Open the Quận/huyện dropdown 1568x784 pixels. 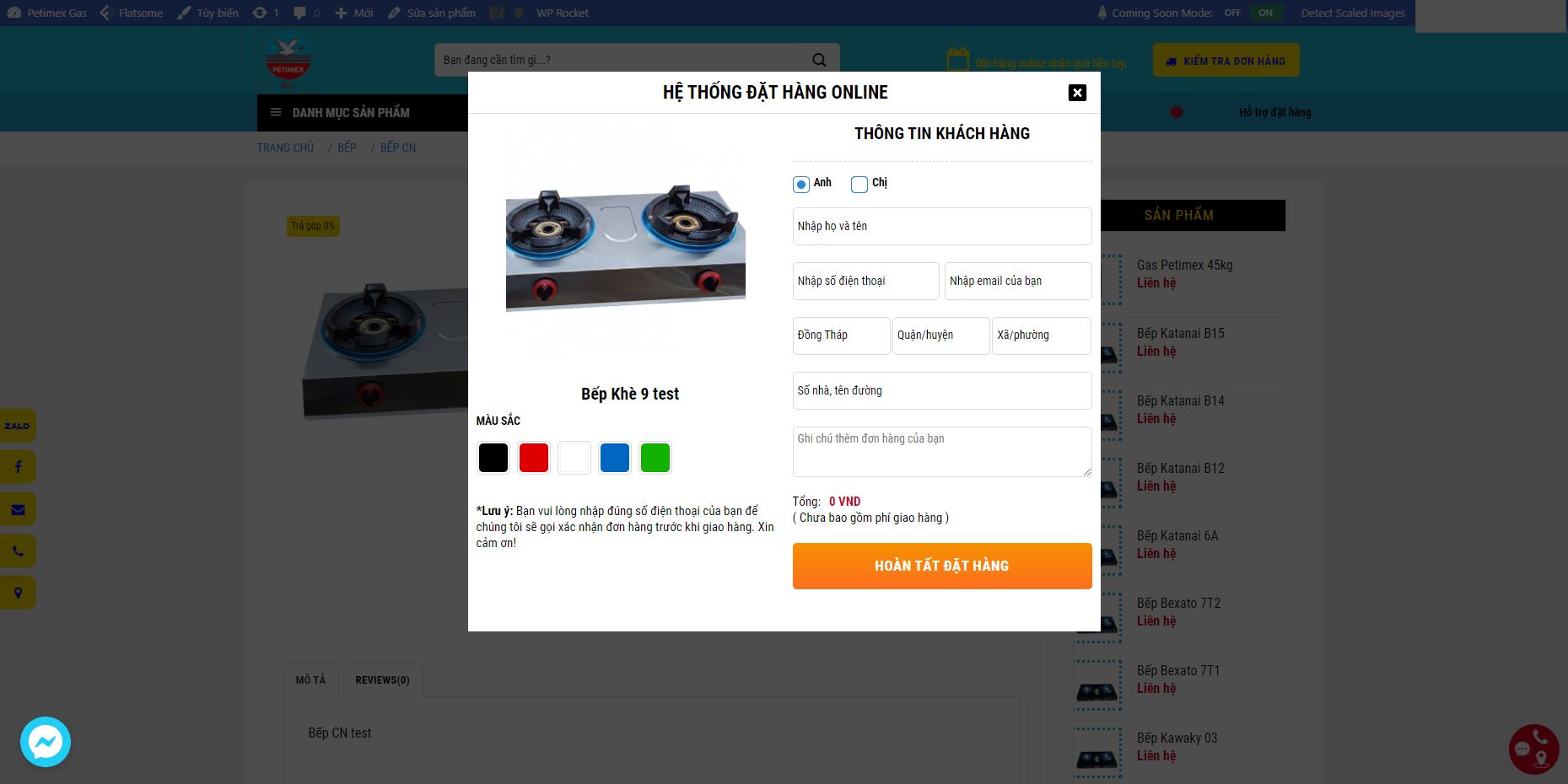[940, 336]
